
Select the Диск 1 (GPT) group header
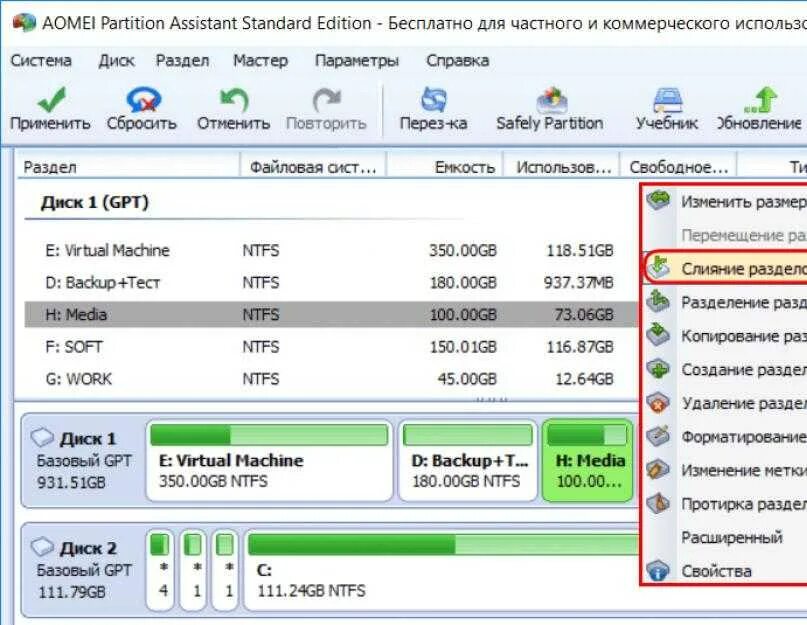[x=95, y=202]
